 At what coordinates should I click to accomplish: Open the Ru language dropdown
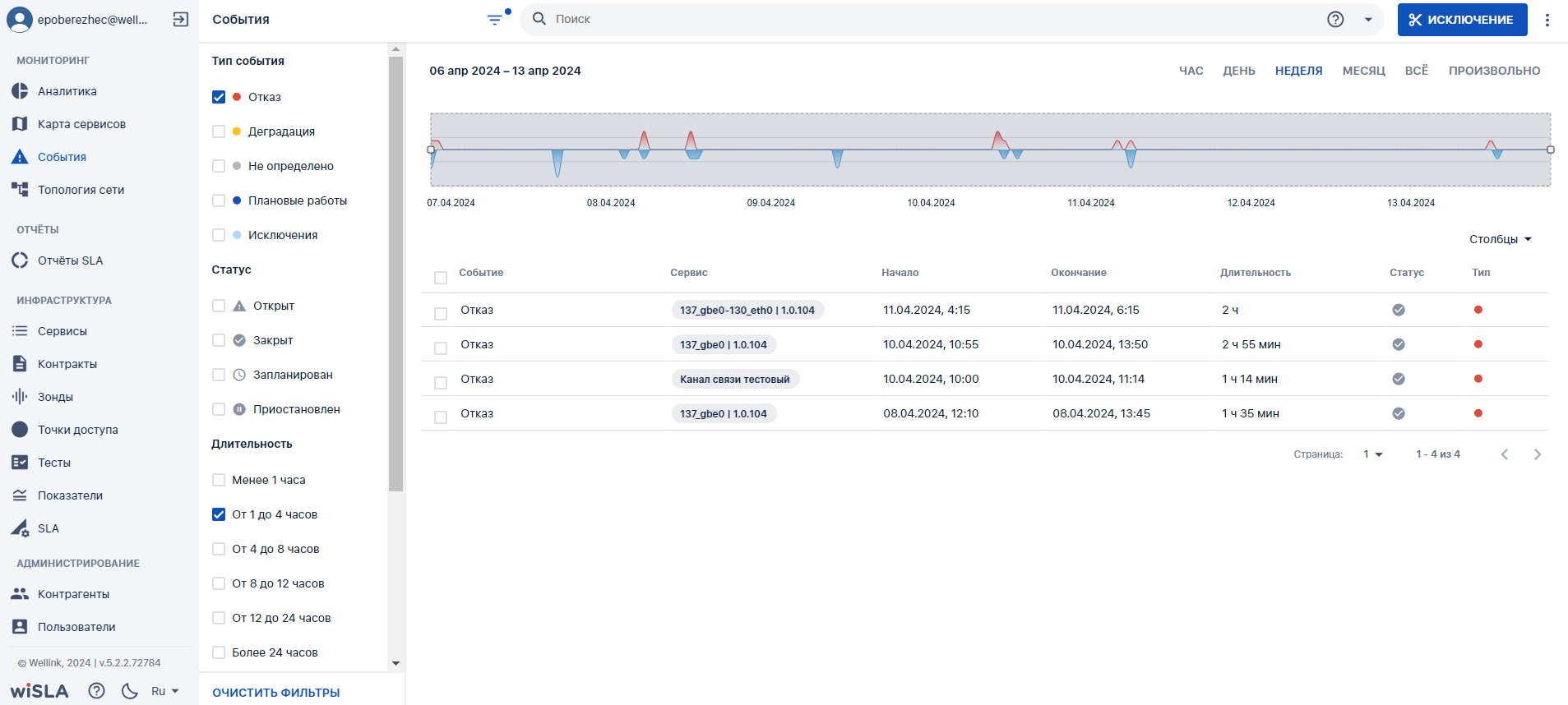click(165, 691)
